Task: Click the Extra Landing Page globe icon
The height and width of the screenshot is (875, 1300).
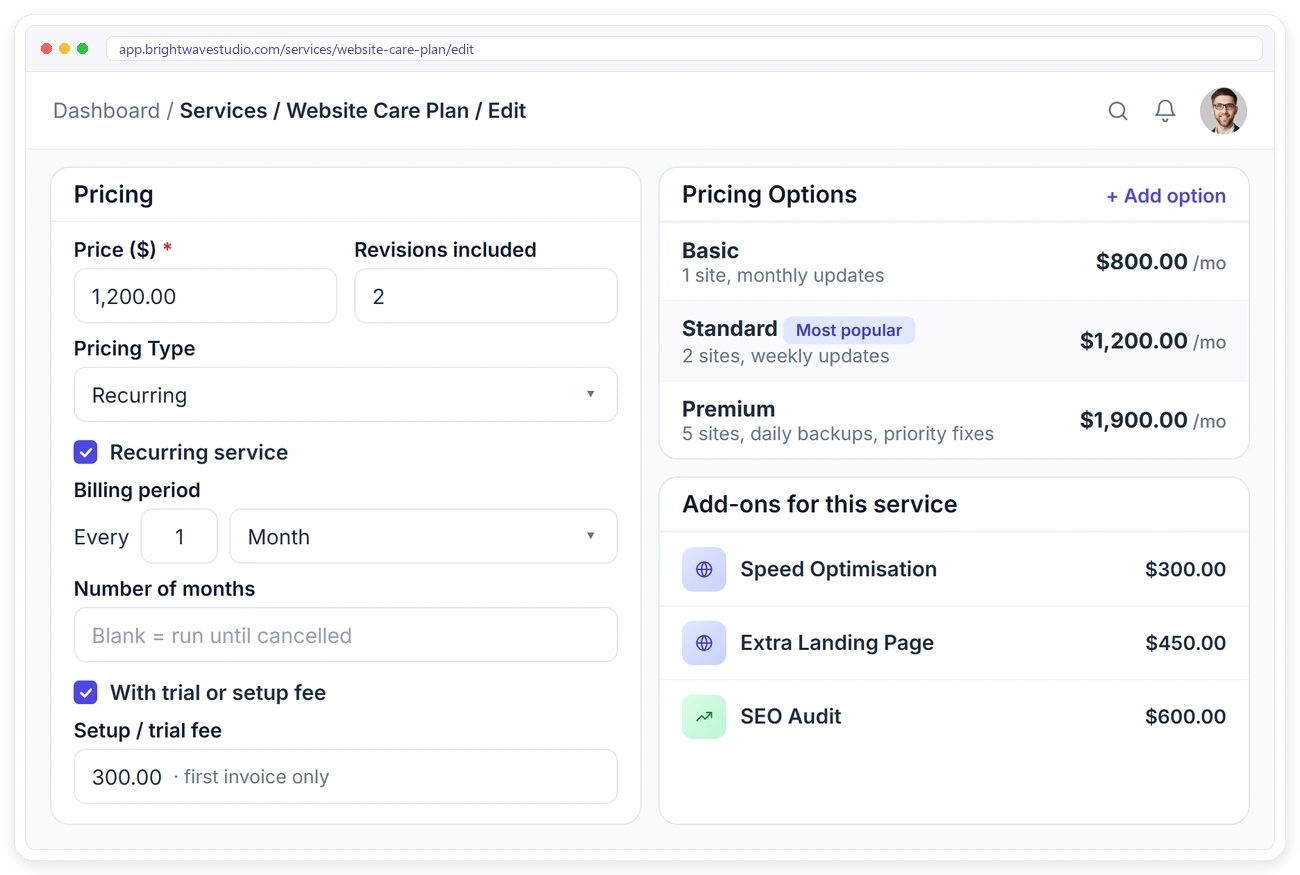Action: click(x=704, y=643)
